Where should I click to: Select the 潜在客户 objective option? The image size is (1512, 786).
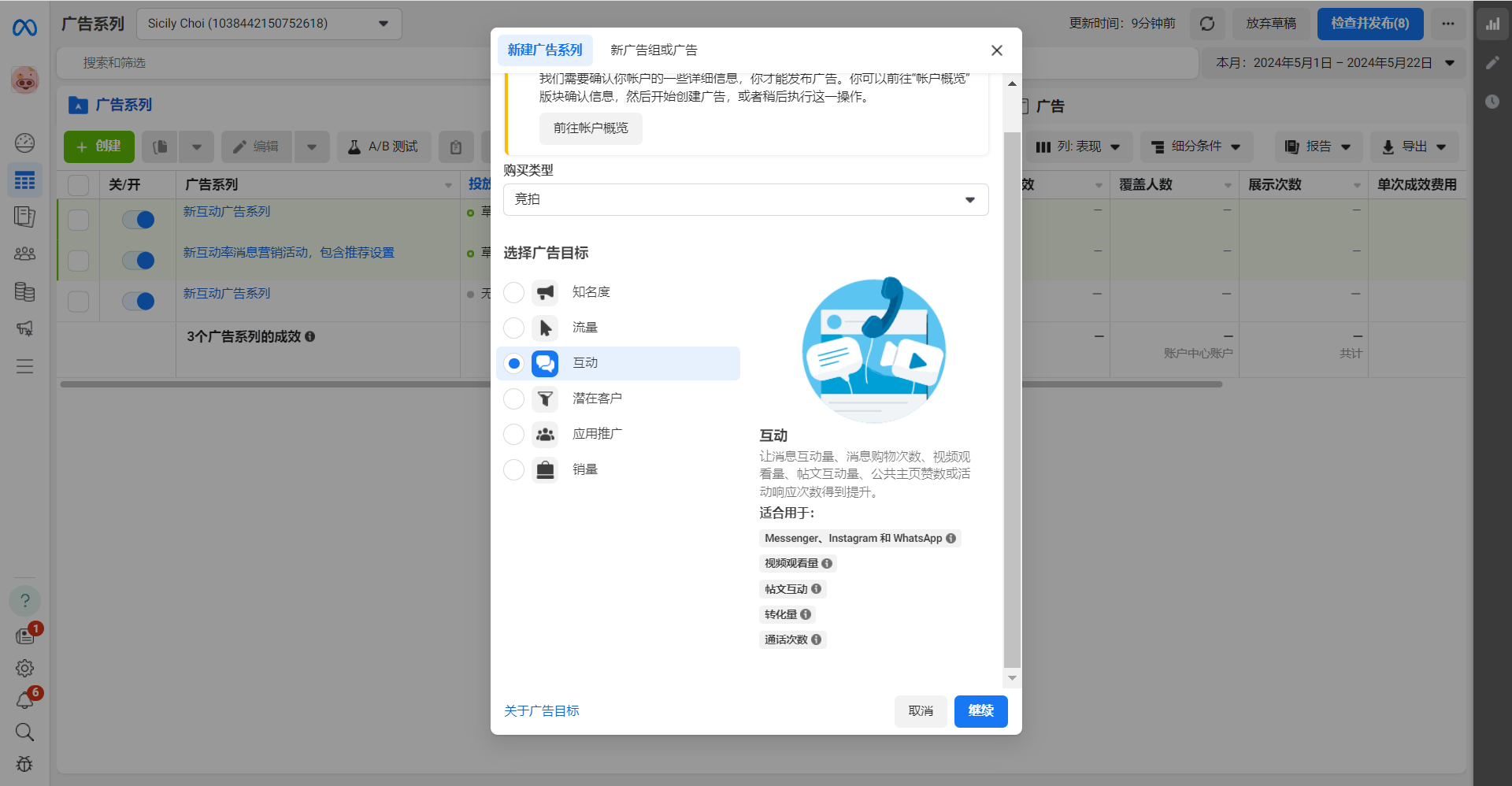513,399
